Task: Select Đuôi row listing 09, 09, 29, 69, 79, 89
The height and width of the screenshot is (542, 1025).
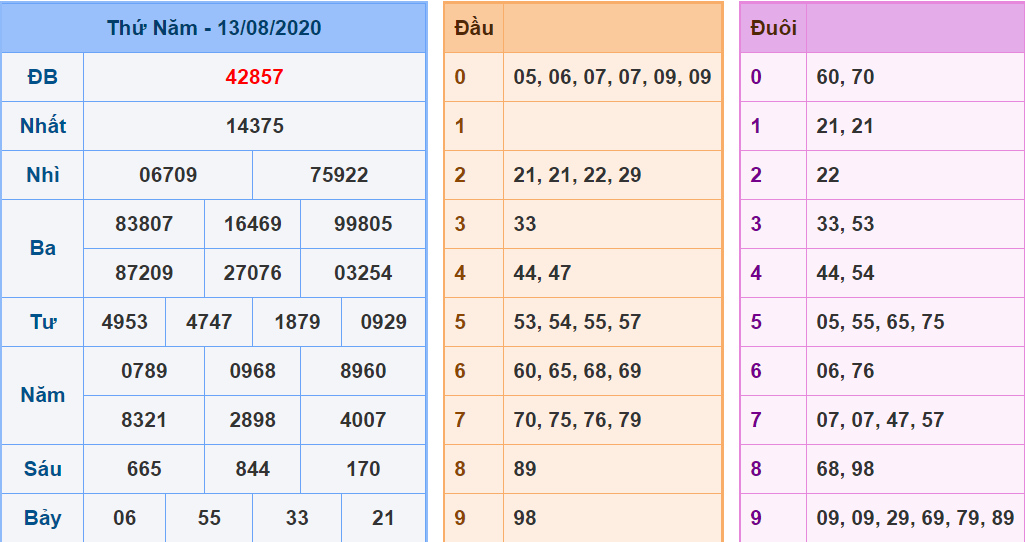Action: click(x=914, y=518)
